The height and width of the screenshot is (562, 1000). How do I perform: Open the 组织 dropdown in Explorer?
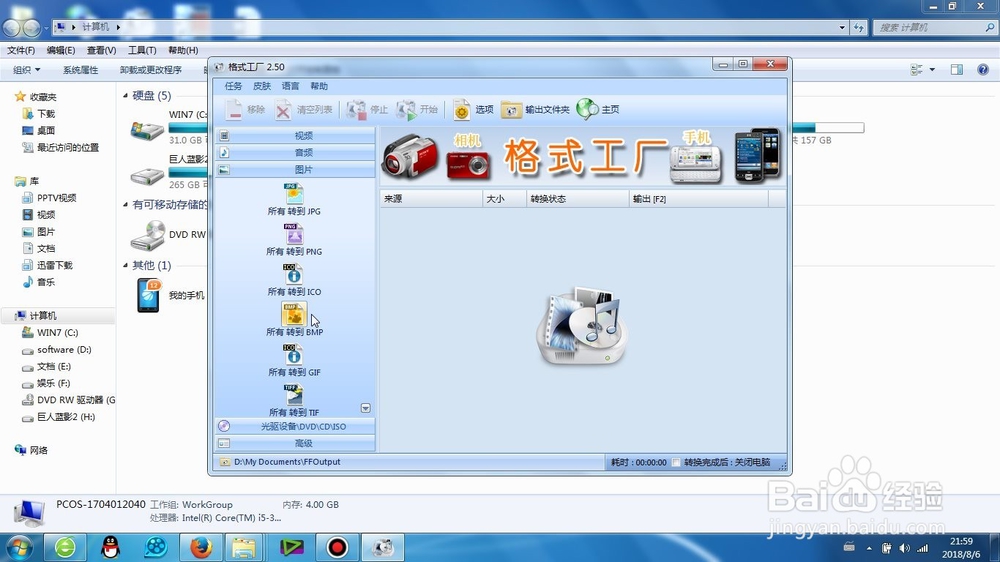(x=27, y=70)
